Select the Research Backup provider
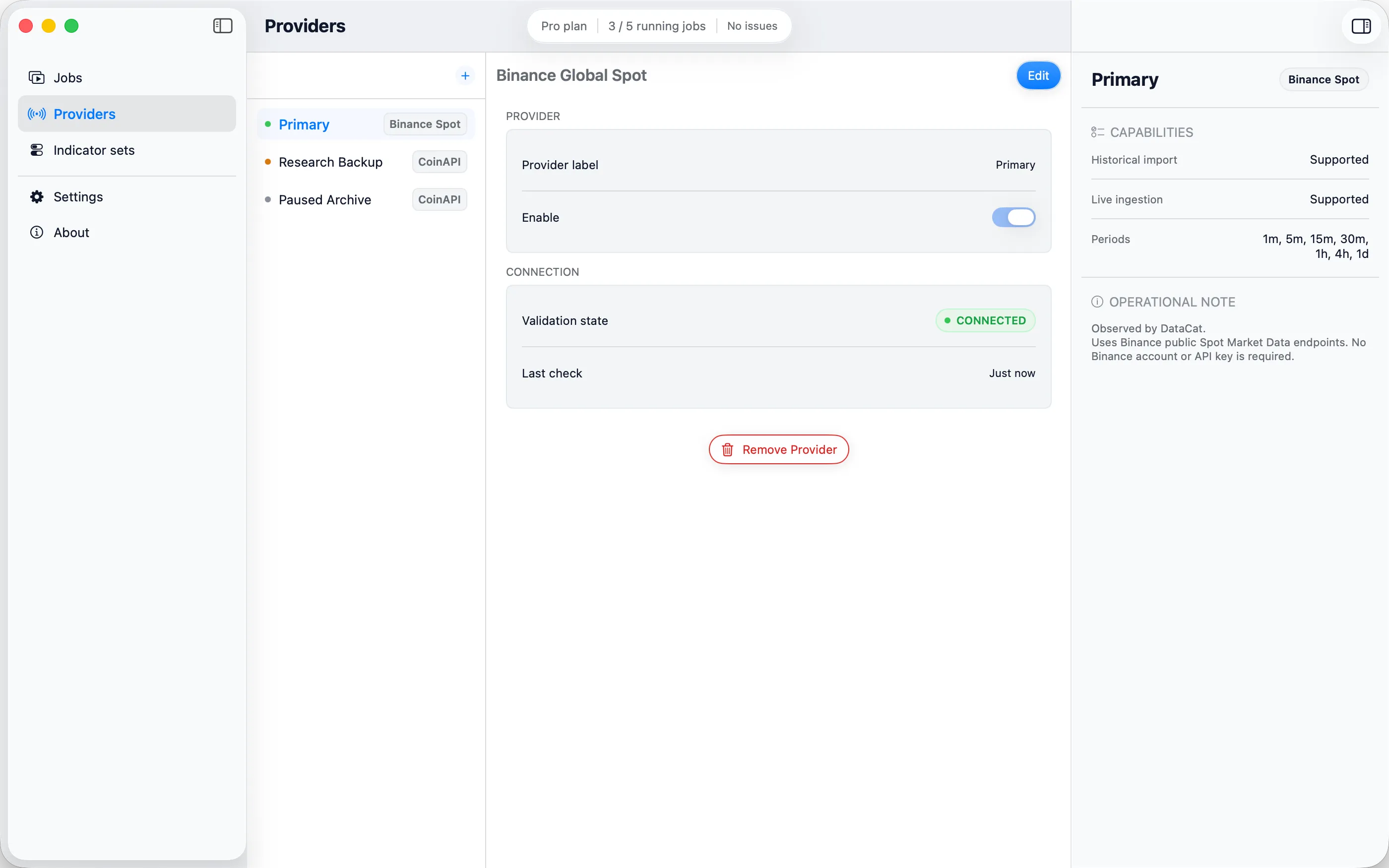Screen dimensions: 1389x868 pyautogui.click(x=366, y=162)
